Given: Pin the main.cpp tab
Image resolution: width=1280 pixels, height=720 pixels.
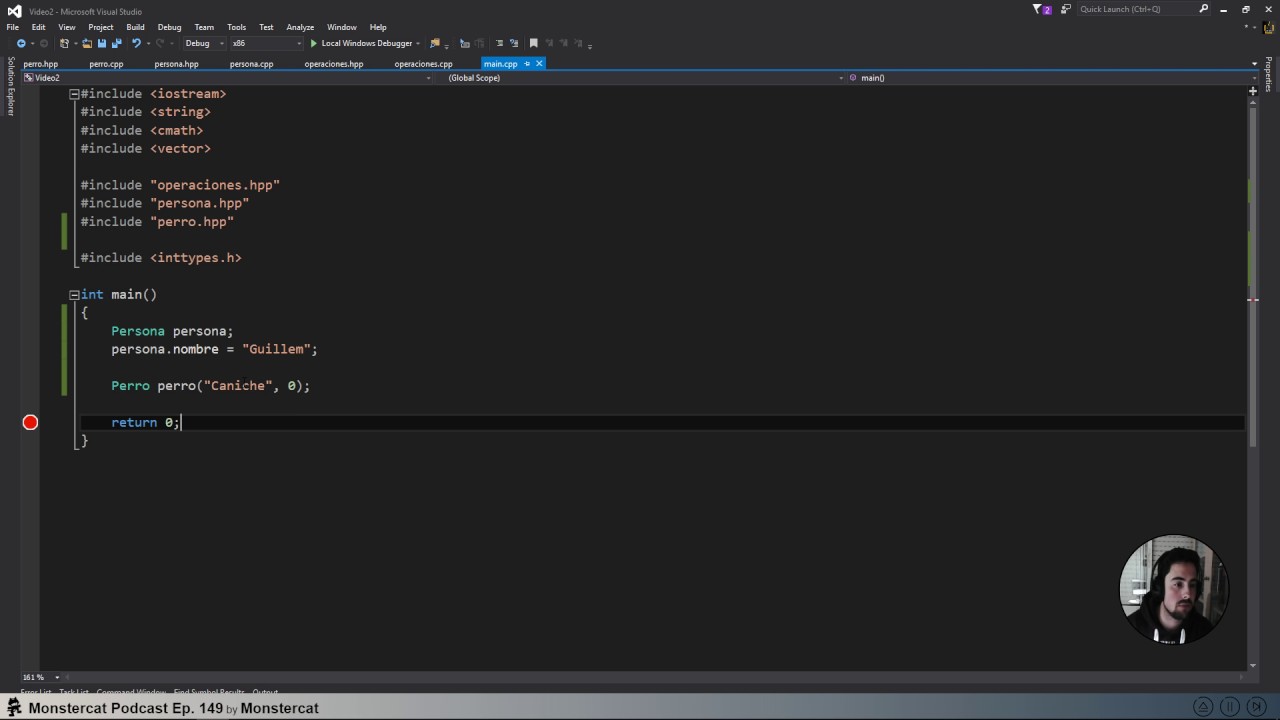Looking at the screenshot, I should point(527,64).
